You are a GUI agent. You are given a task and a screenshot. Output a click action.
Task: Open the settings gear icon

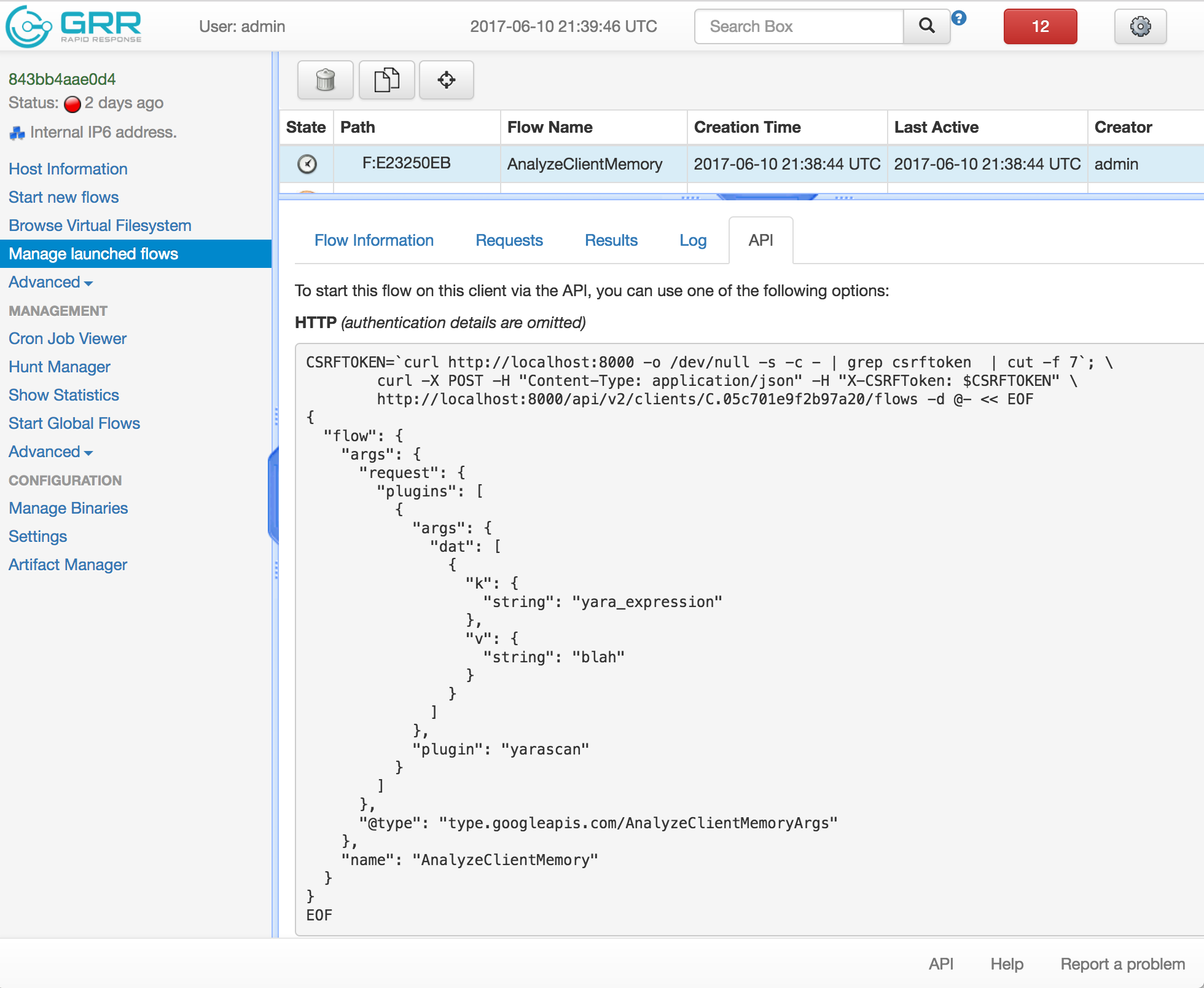pos(1140,26)
